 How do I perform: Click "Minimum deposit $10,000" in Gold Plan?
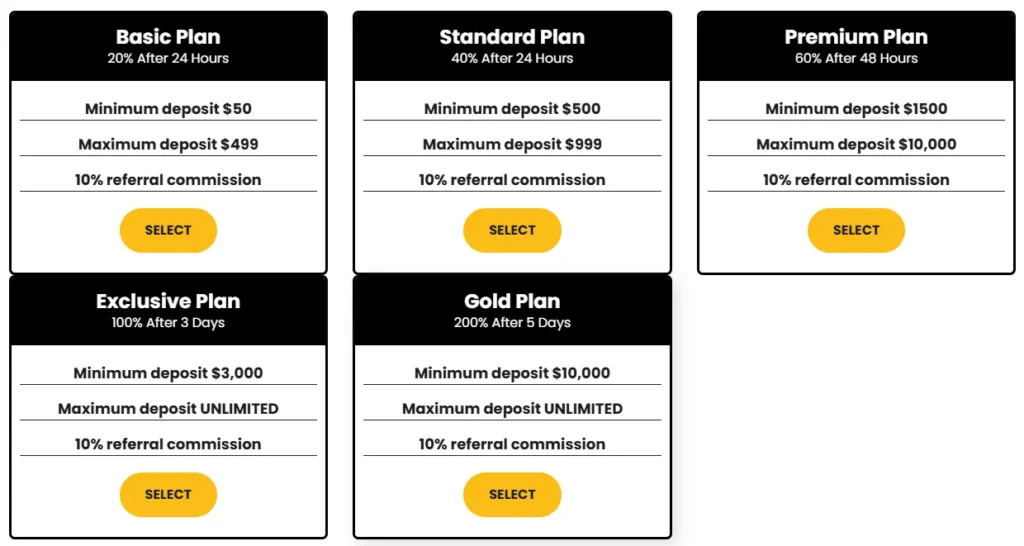(512, 373)
